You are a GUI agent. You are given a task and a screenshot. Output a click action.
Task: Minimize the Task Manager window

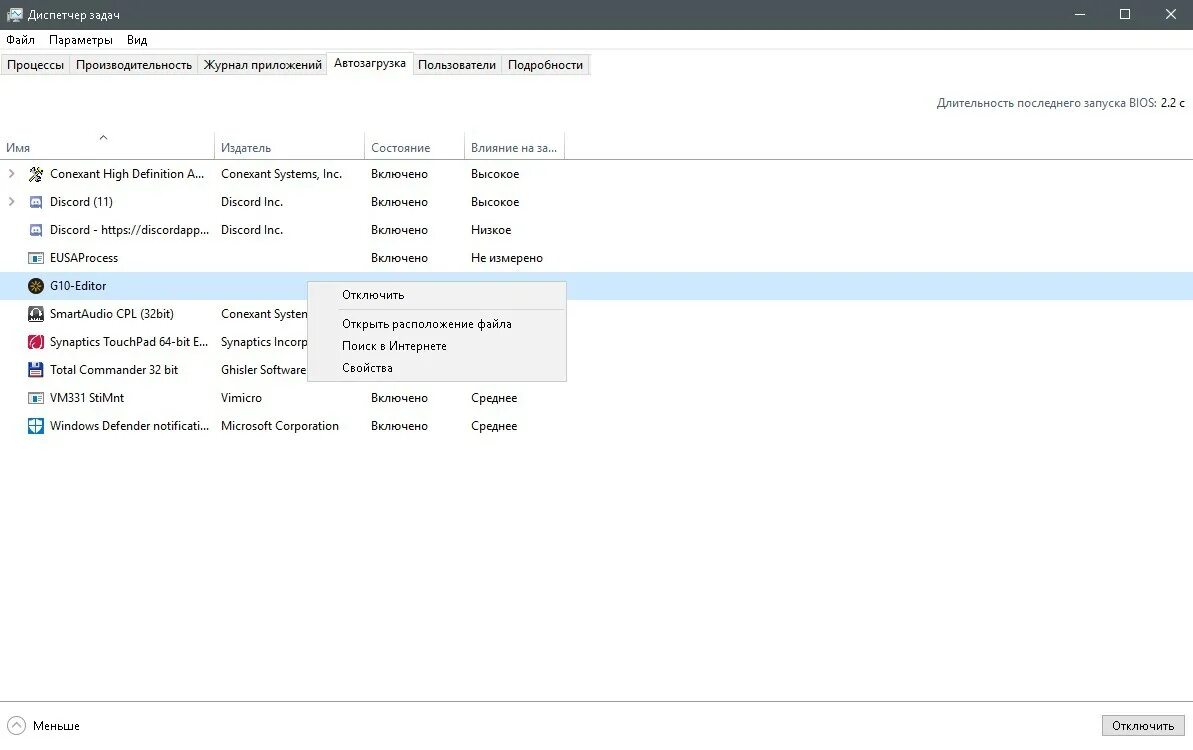[x=1080, y=14]
